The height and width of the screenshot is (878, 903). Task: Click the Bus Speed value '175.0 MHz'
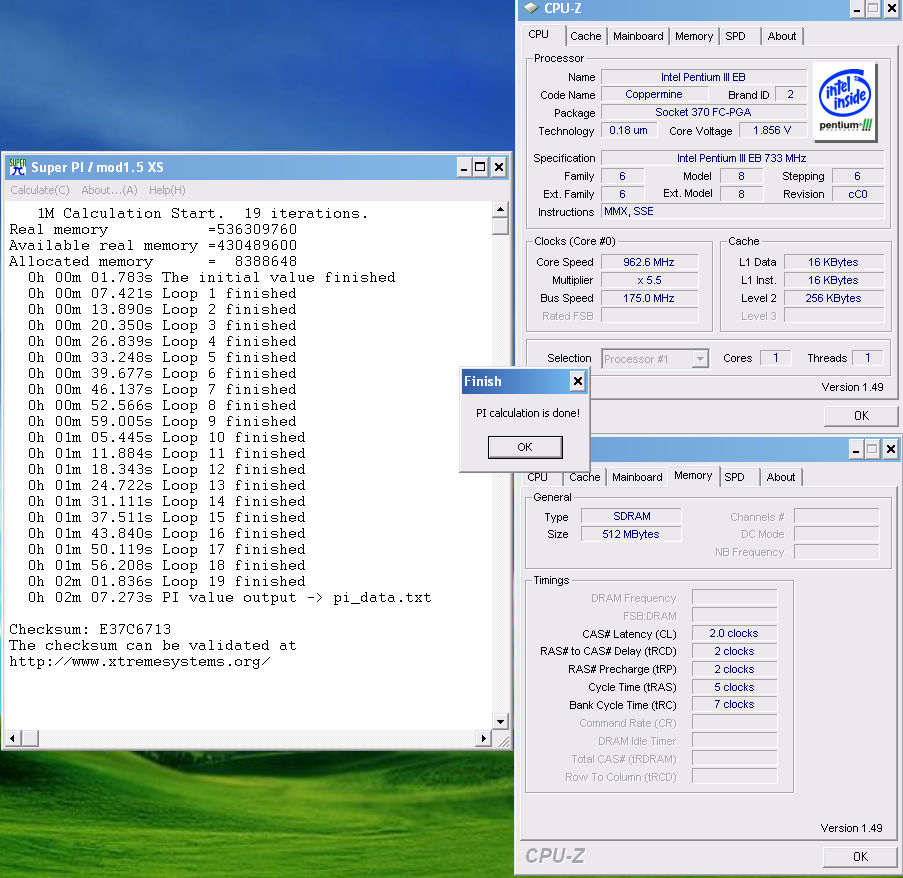click(649, 298)
